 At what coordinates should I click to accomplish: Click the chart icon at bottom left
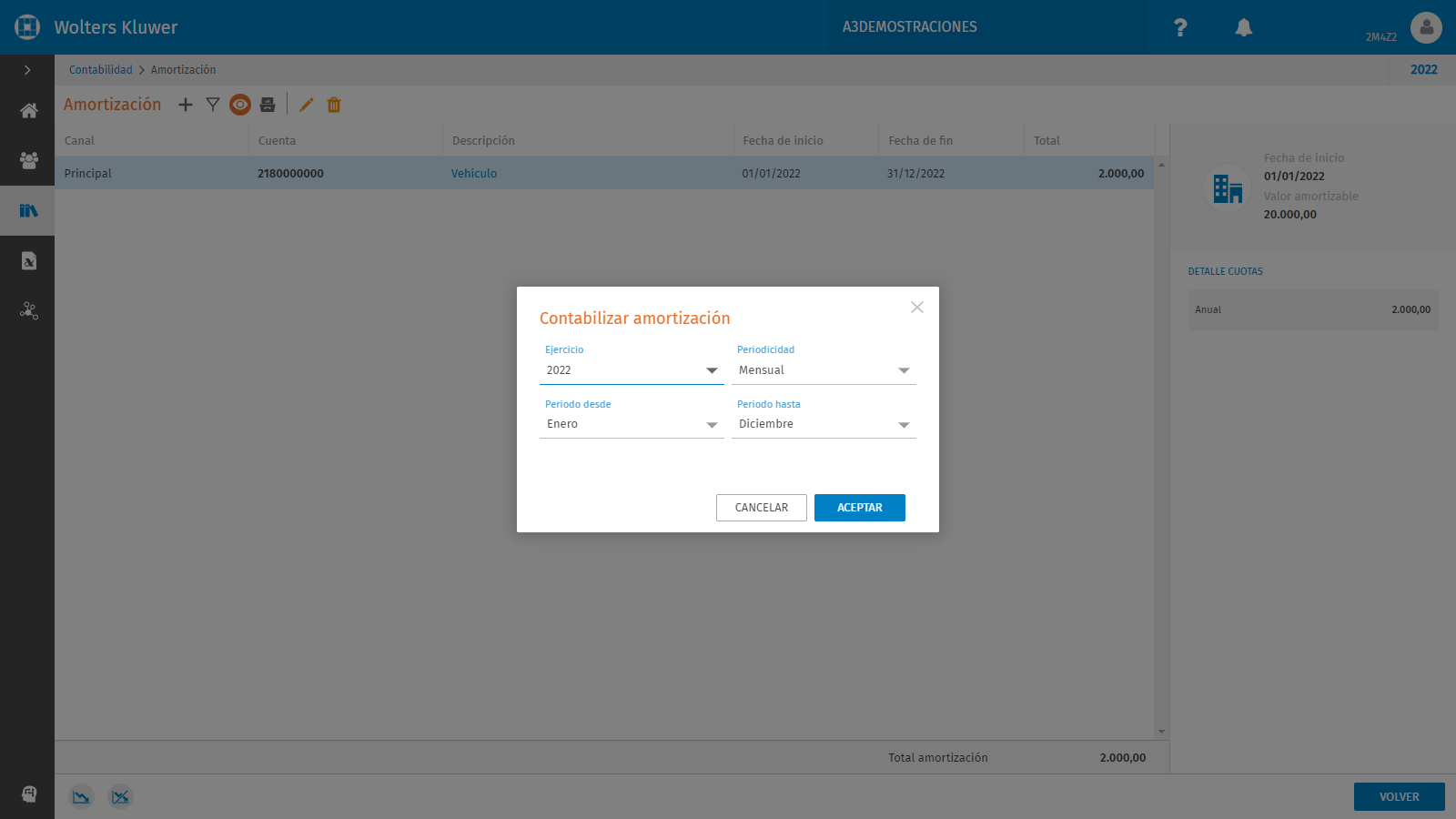(82, 797)
